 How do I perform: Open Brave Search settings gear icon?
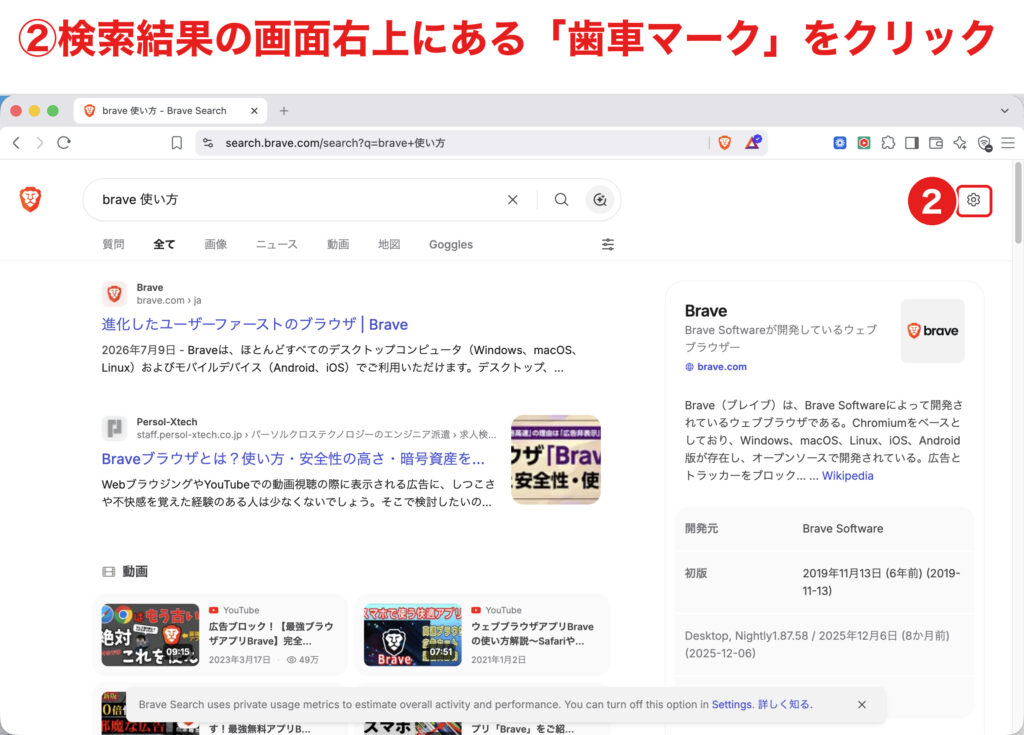[x=973, y=200]
